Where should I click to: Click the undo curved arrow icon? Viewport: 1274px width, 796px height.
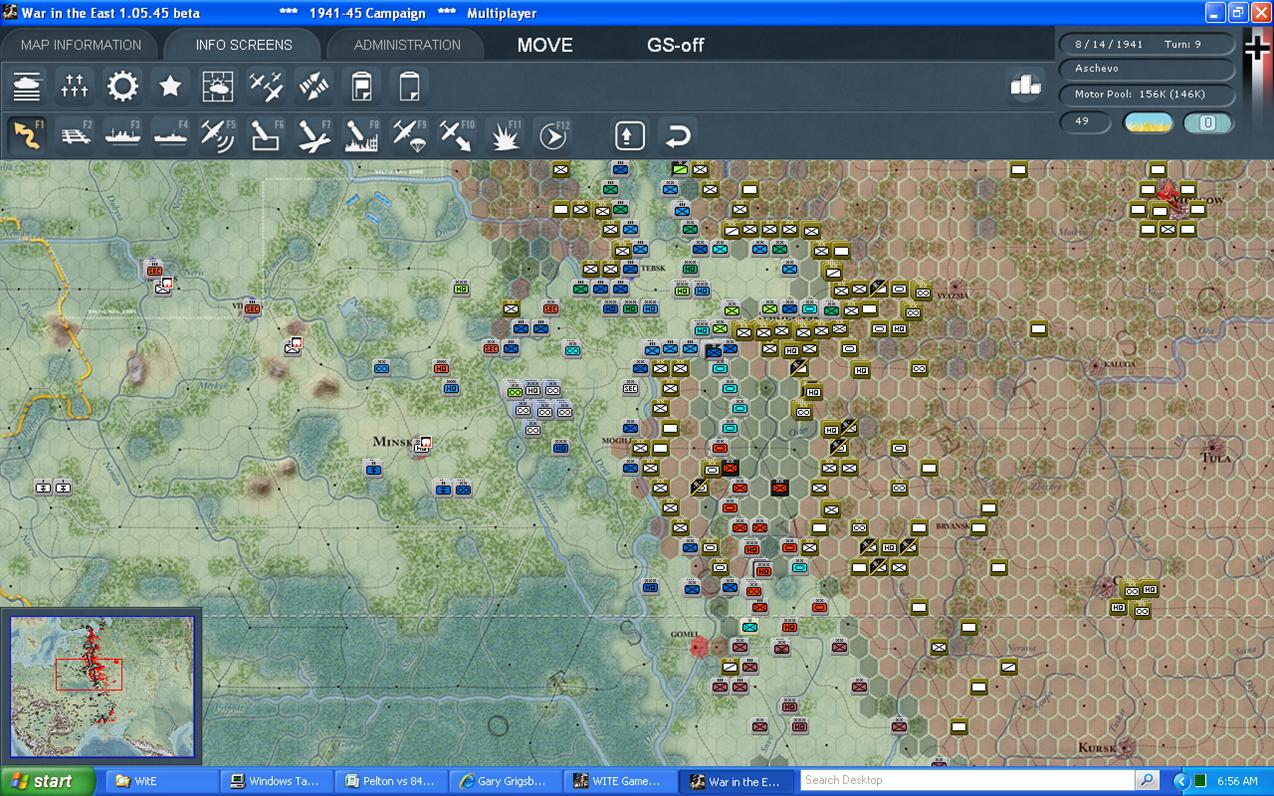pyautogui.click(x=678, y=135)
